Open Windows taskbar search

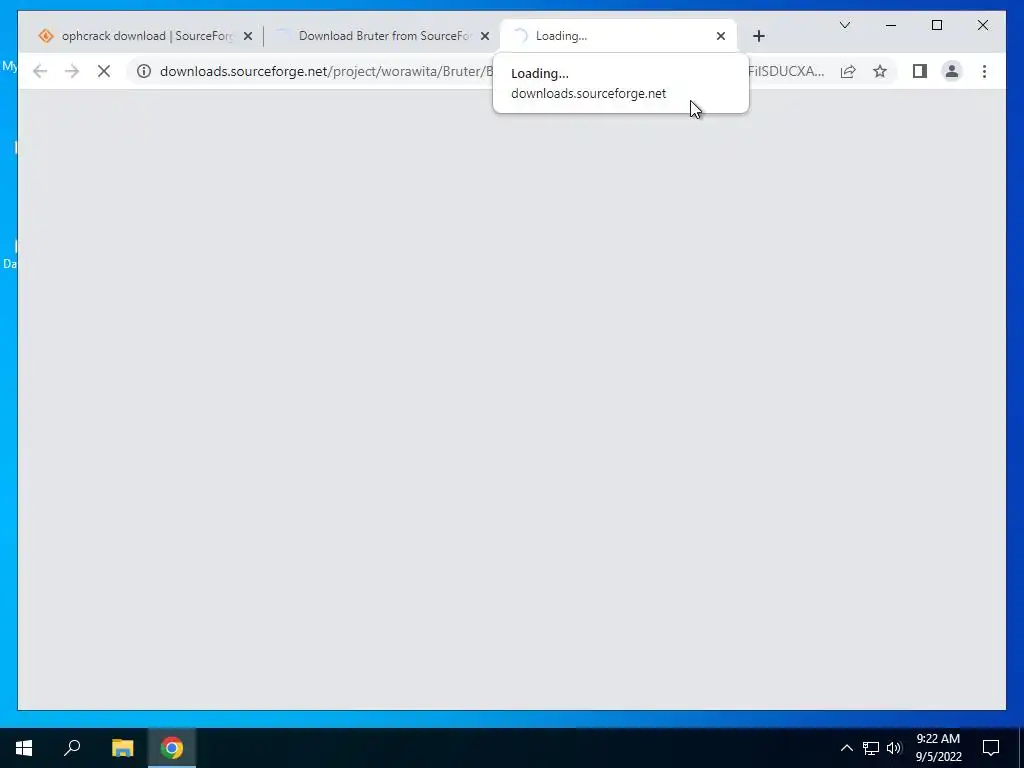[x=72, y=748]
